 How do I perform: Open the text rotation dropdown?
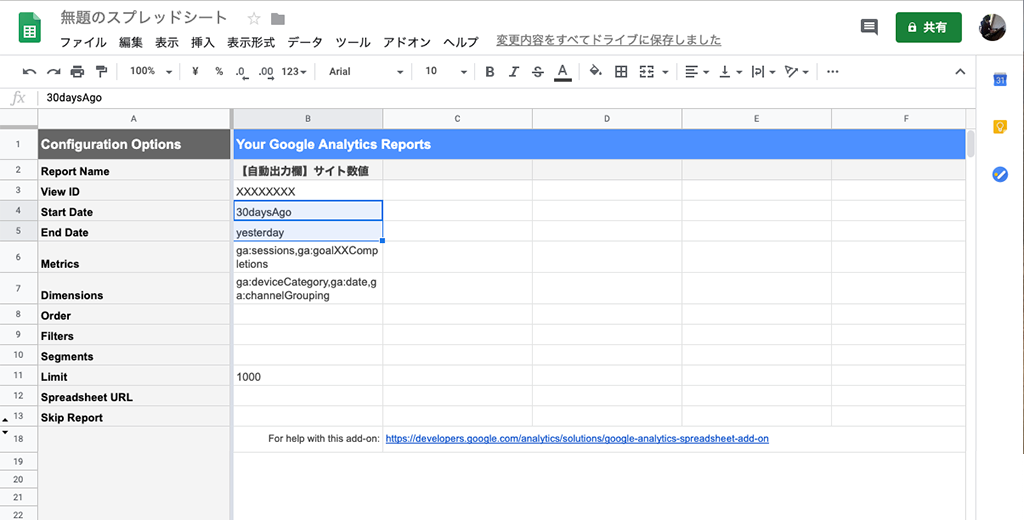pos(797,72)
